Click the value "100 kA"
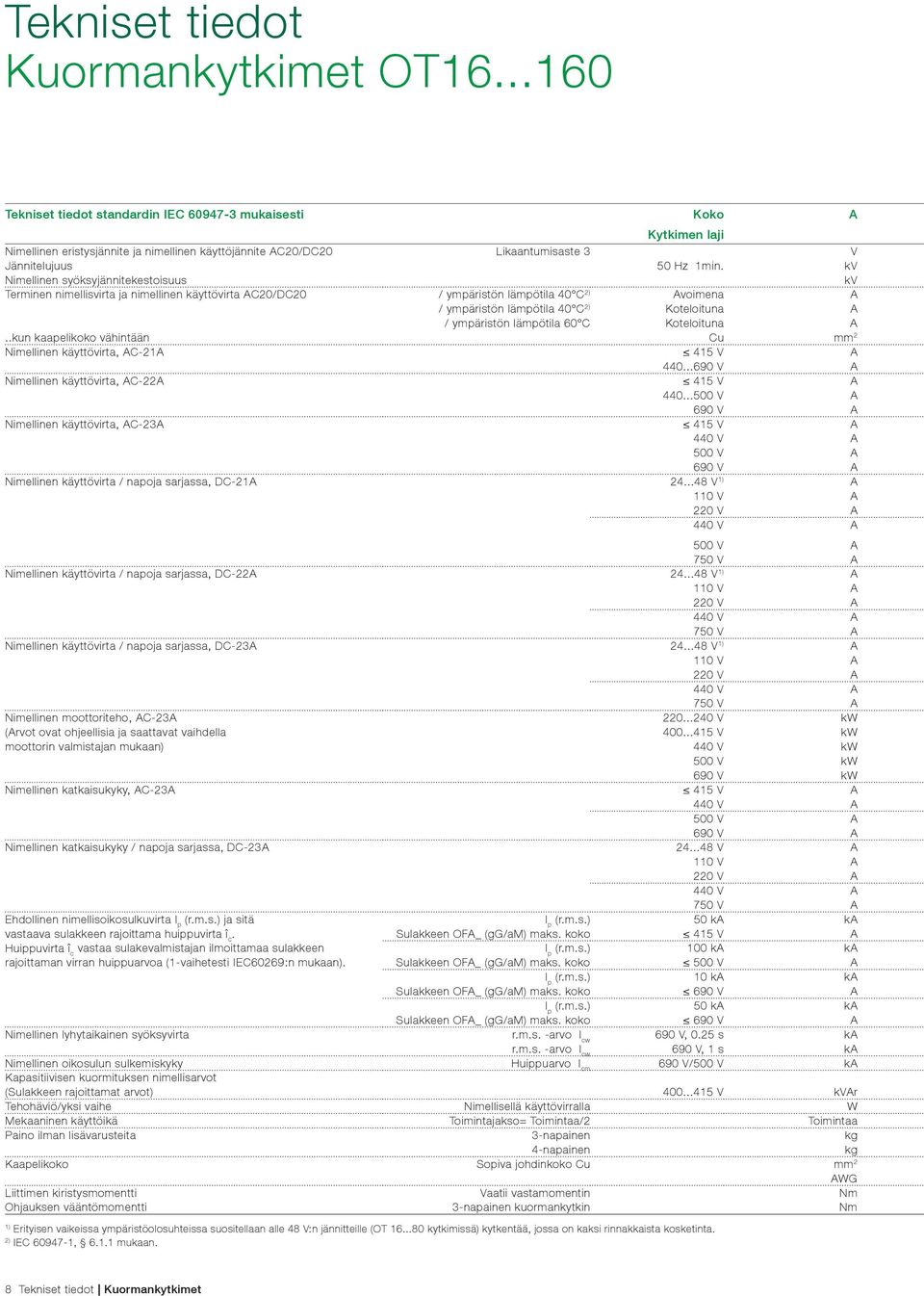Viewport: 924px width, 1296px height. pos(706,949)
